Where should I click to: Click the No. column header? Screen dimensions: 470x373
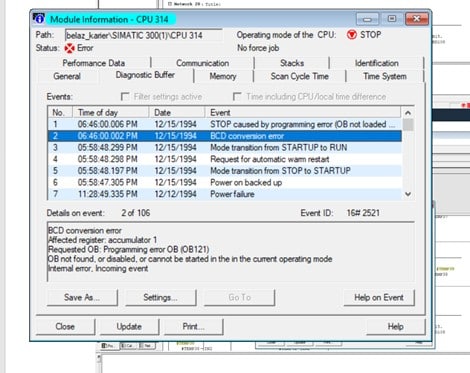(60, 113)
